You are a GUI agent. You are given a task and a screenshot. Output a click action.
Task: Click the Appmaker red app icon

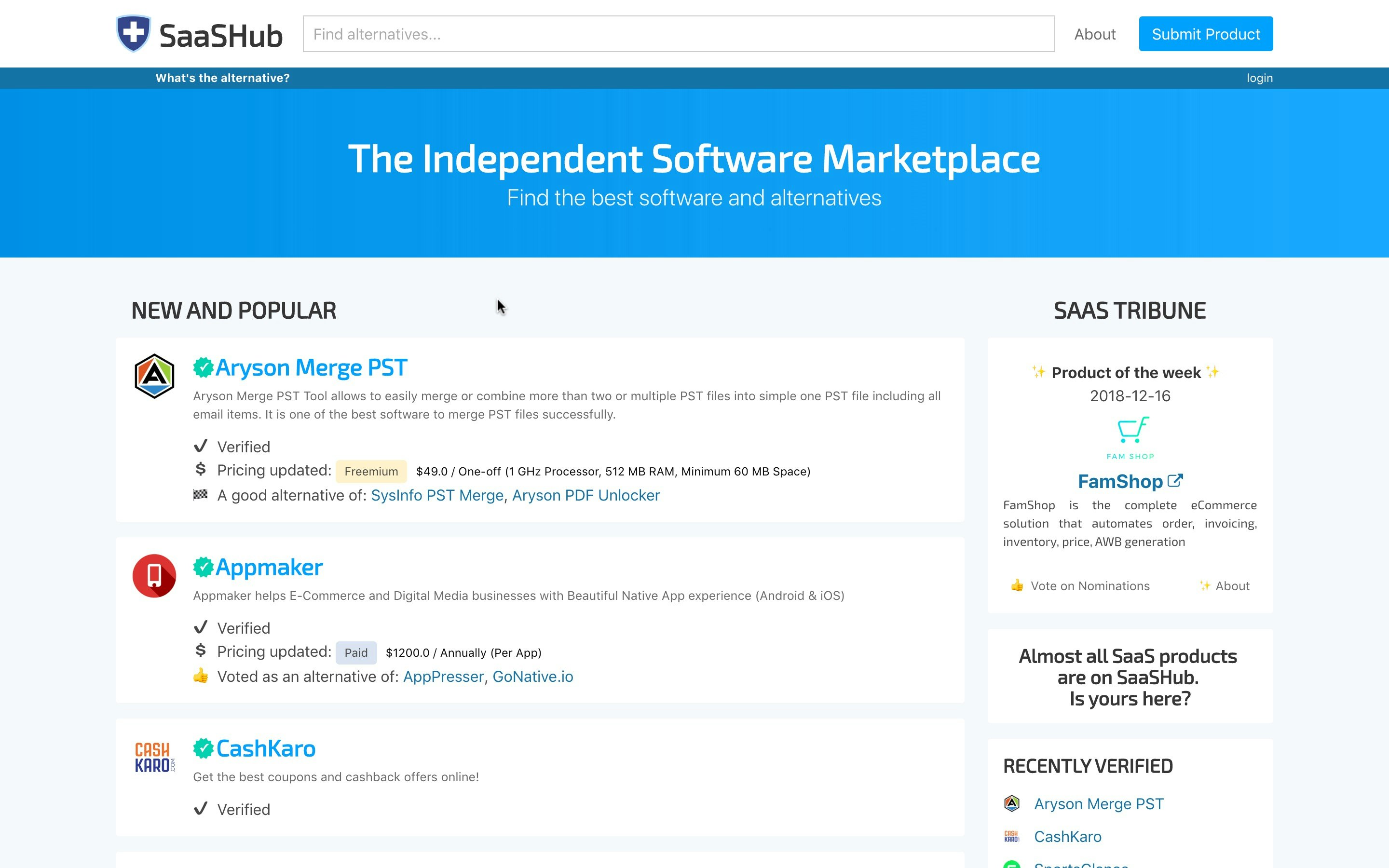[x=154, y=576]
